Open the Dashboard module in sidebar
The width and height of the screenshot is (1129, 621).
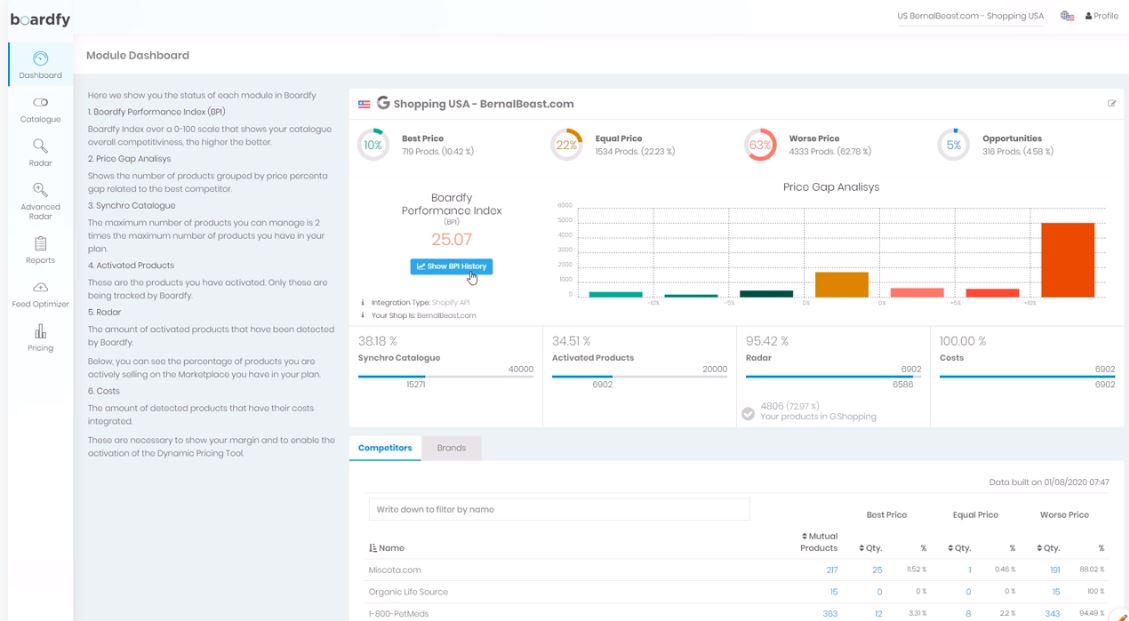(40, 65)
